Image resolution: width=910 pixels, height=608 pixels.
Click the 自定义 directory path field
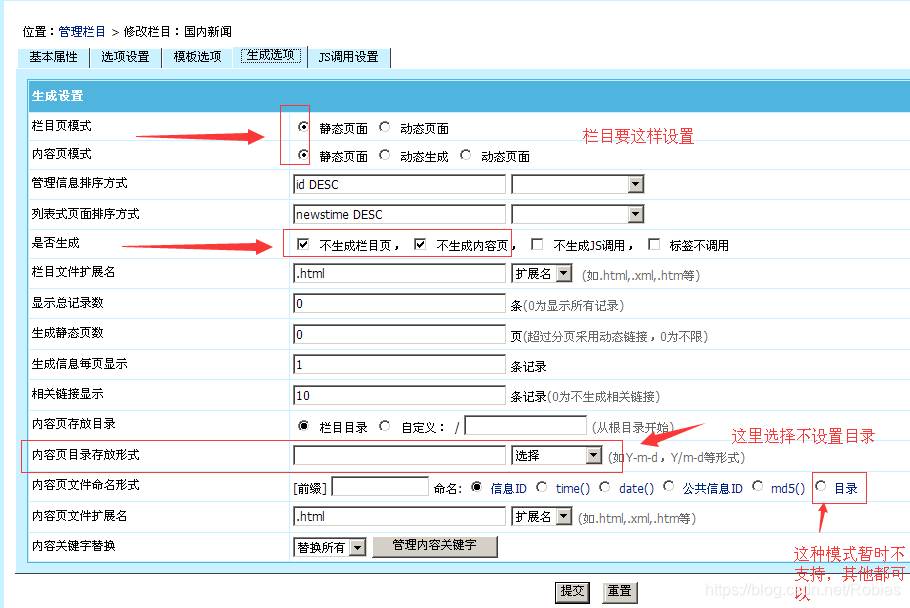click(525, 426)
